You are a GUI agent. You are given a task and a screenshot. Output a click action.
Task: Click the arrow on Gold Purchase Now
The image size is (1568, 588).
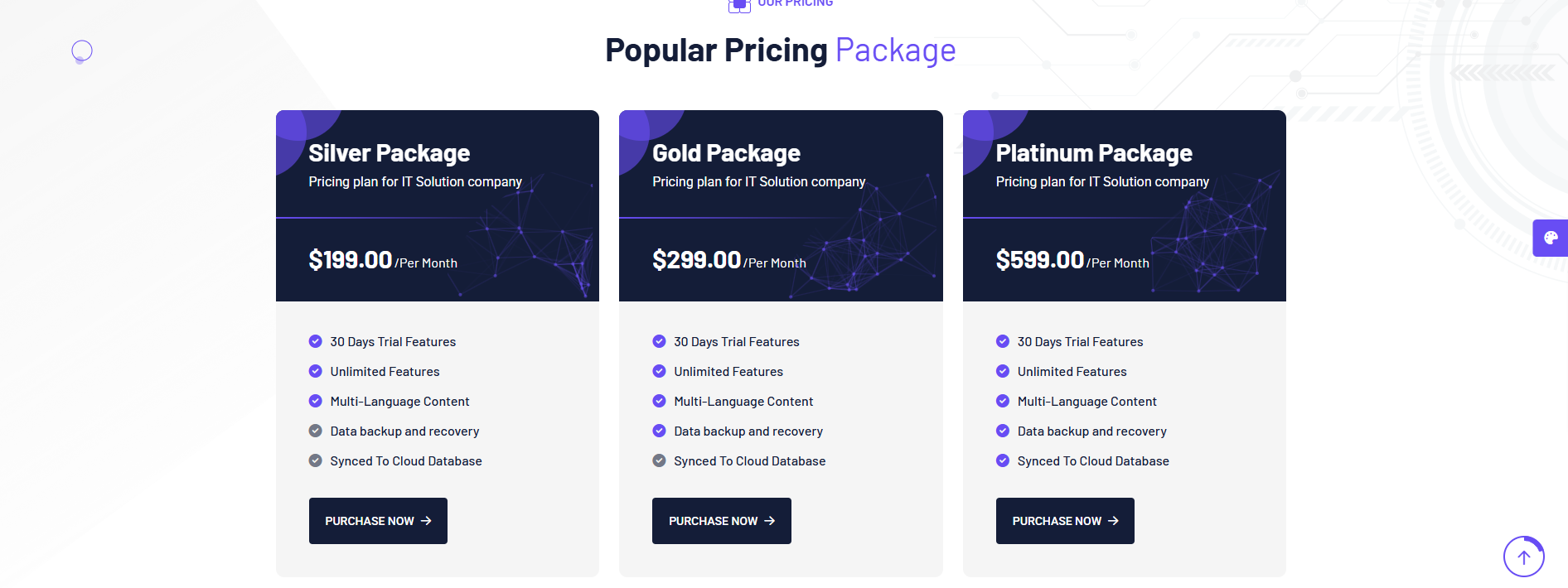click(x=770, y=521)
